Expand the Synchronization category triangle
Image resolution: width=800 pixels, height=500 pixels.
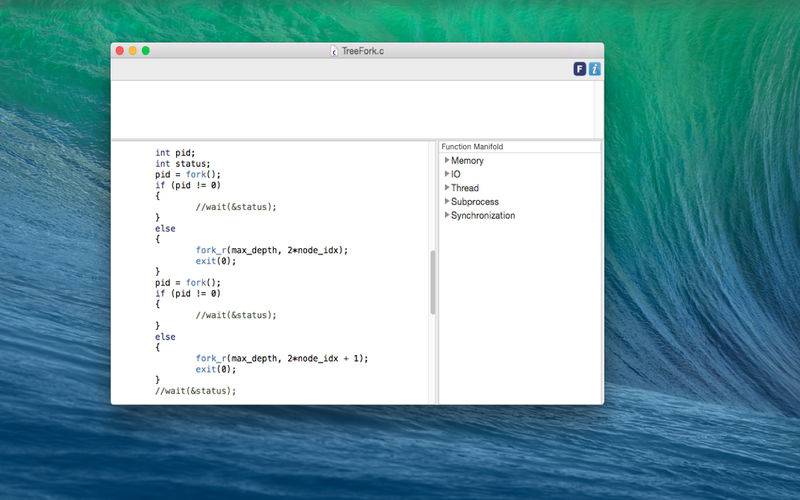(x=447, y=215)
